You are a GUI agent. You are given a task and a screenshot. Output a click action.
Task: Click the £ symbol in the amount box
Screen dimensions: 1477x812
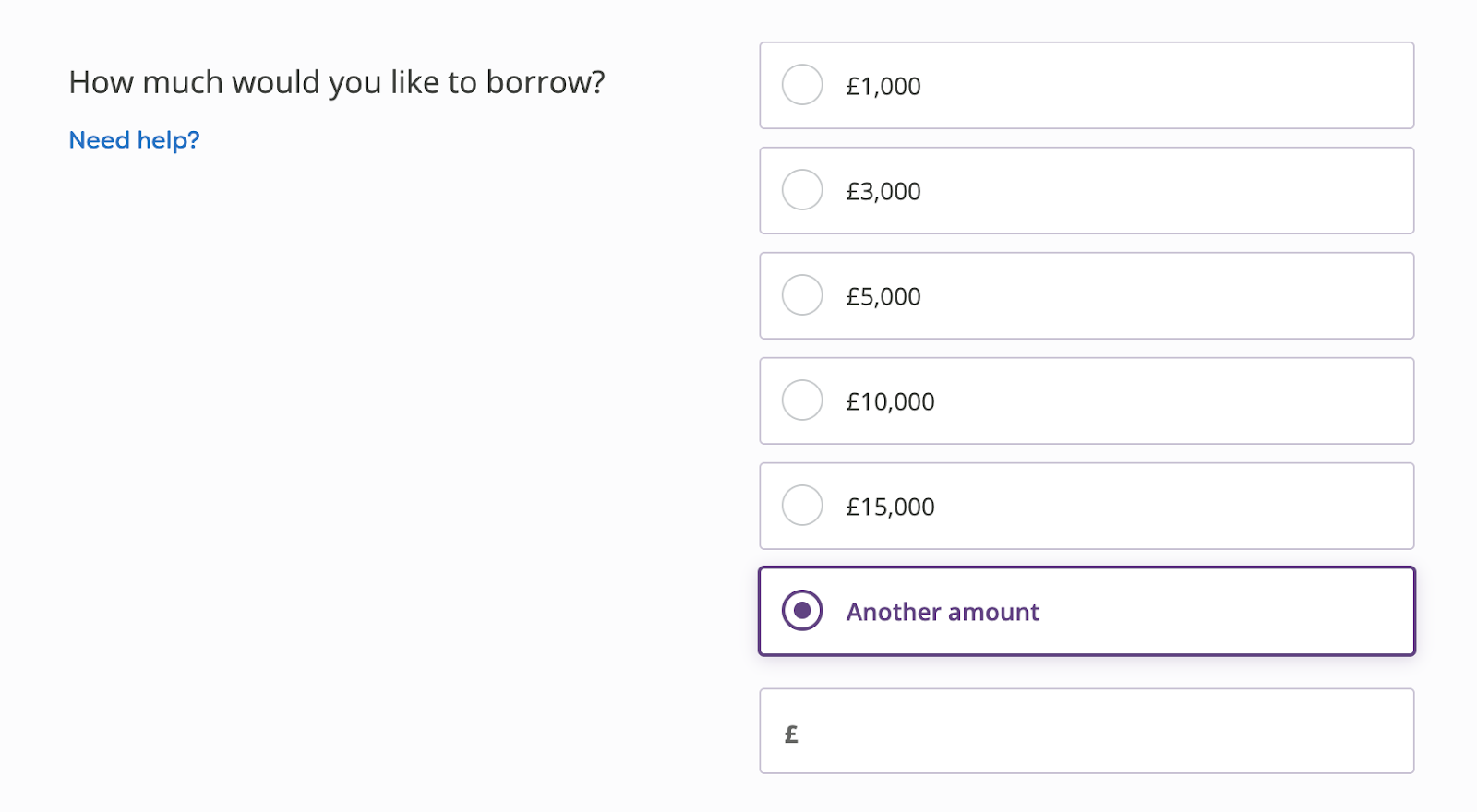point(790,733)
